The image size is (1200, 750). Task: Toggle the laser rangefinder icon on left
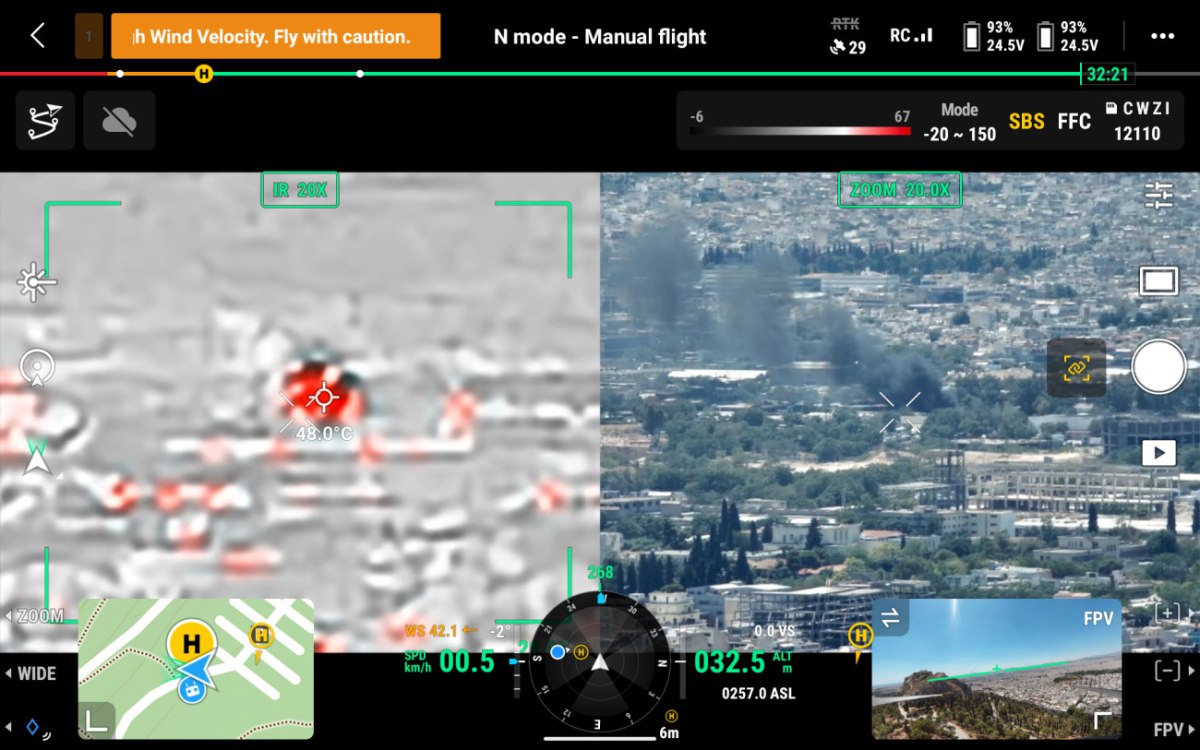point(36,283)
